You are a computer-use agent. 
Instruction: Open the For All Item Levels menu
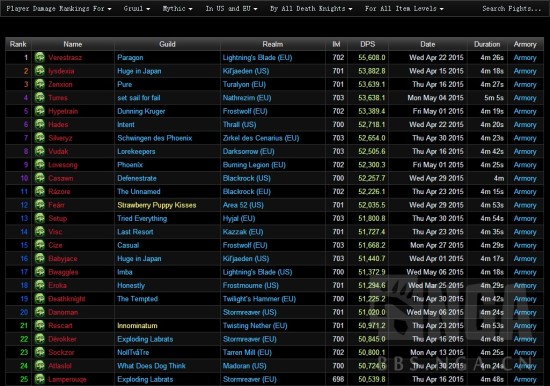coord(404,8)
